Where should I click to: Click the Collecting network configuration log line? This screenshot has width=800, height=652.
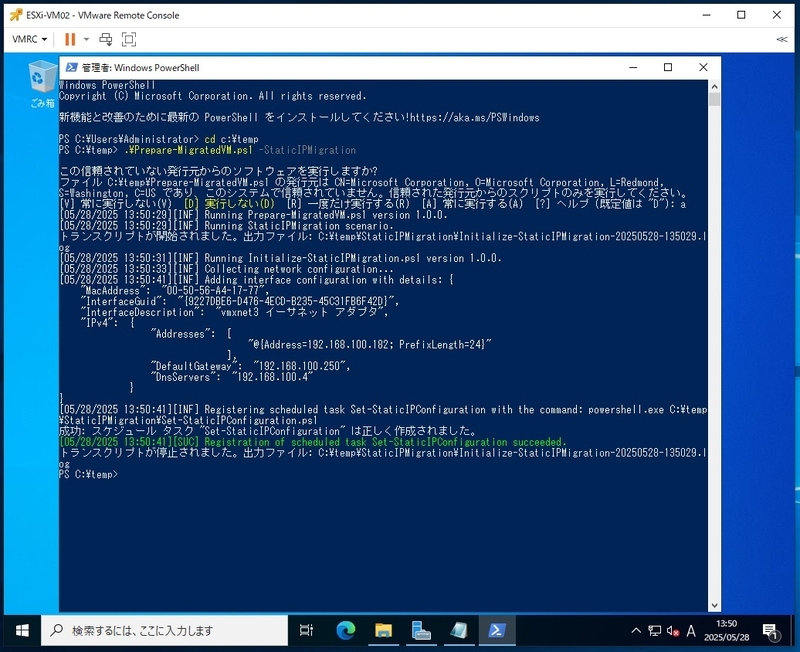tap(226, 269)
